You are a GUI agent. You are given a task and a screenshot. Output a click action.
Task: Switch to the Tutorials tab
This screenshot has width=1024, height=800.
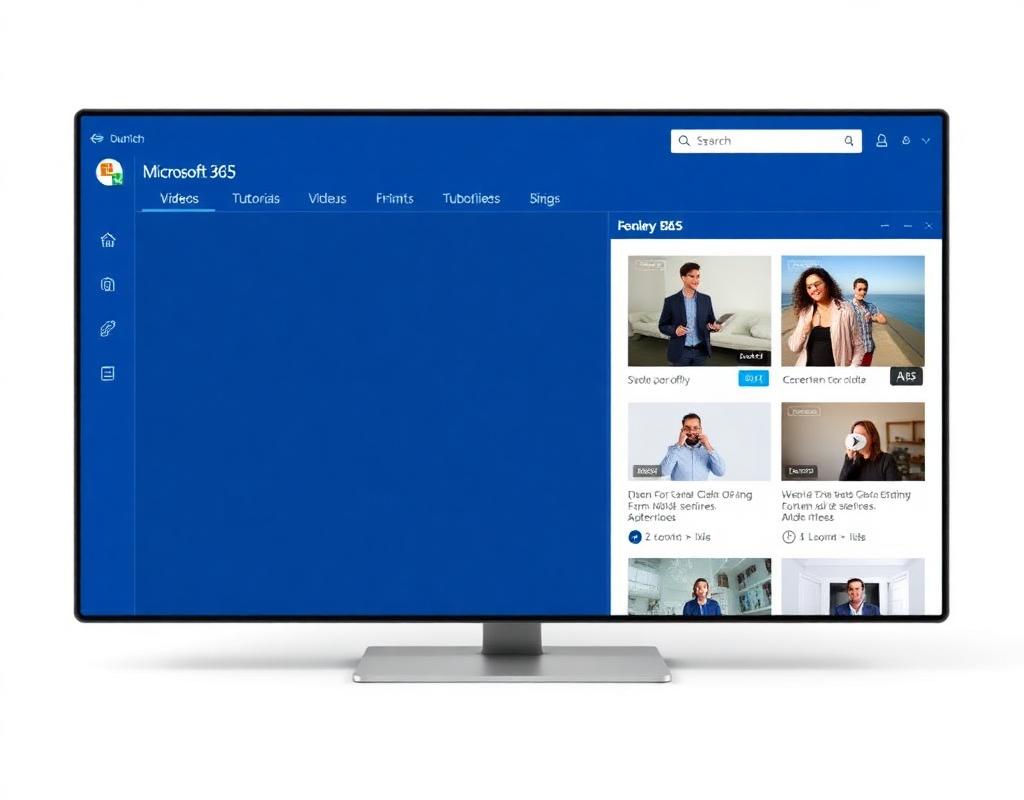point(256,199)
